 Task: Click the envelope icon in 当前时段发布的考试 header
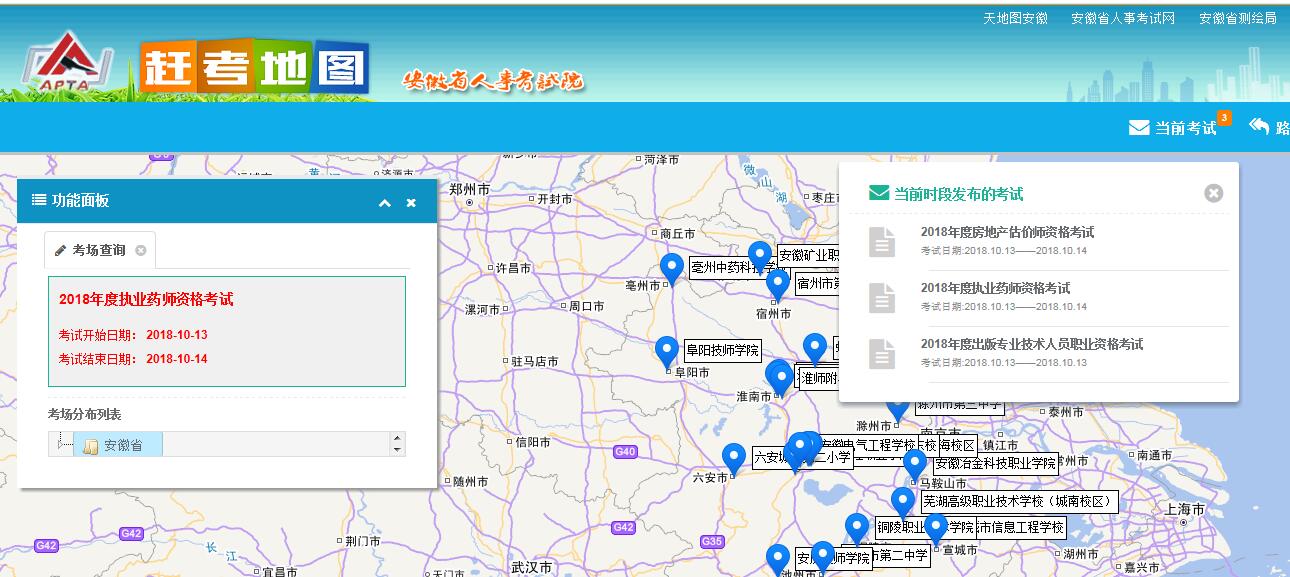pos(879,193)
